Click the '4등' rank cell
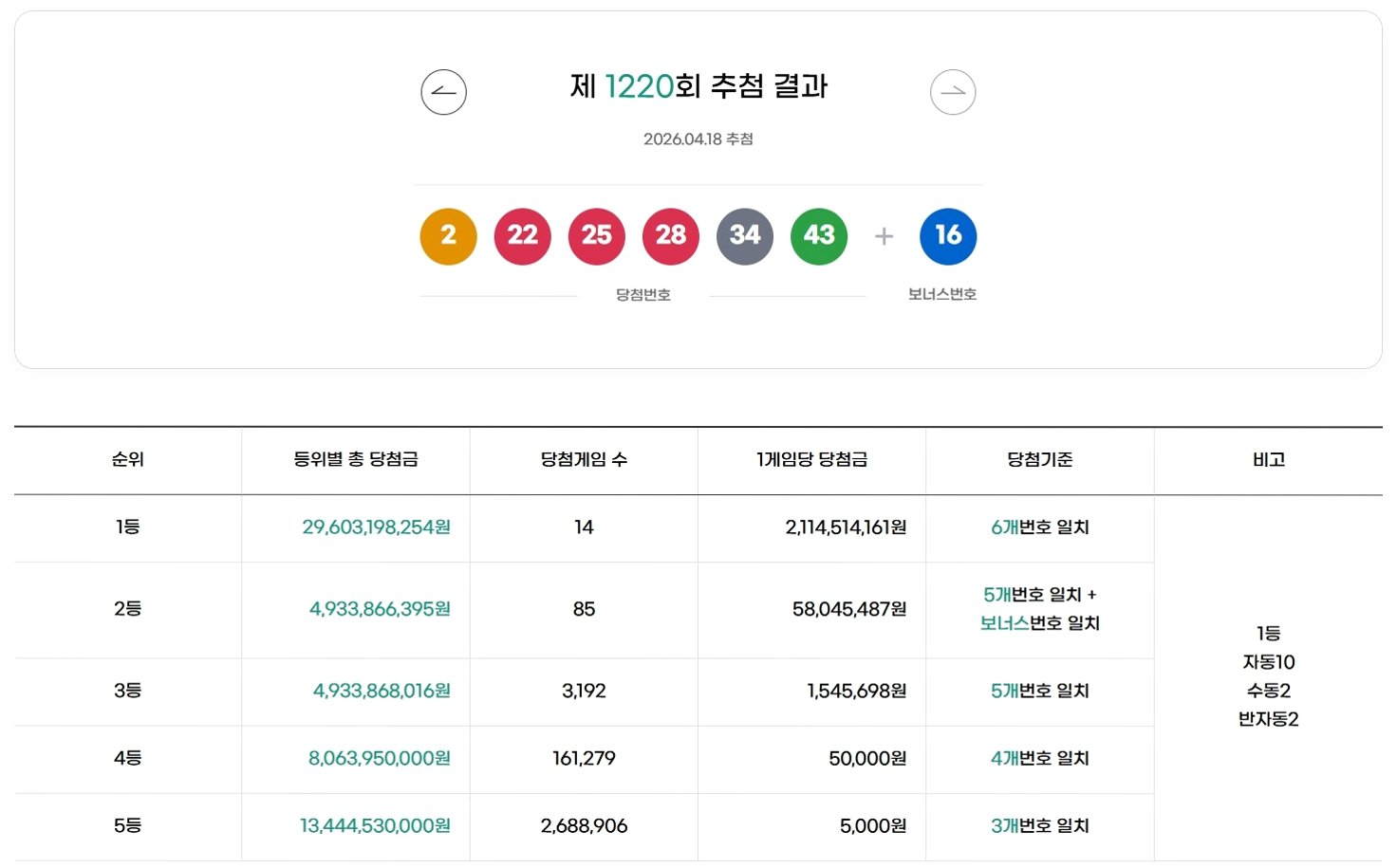The width and height of the screenshot is (1397, 868). [x=128, y=758]
